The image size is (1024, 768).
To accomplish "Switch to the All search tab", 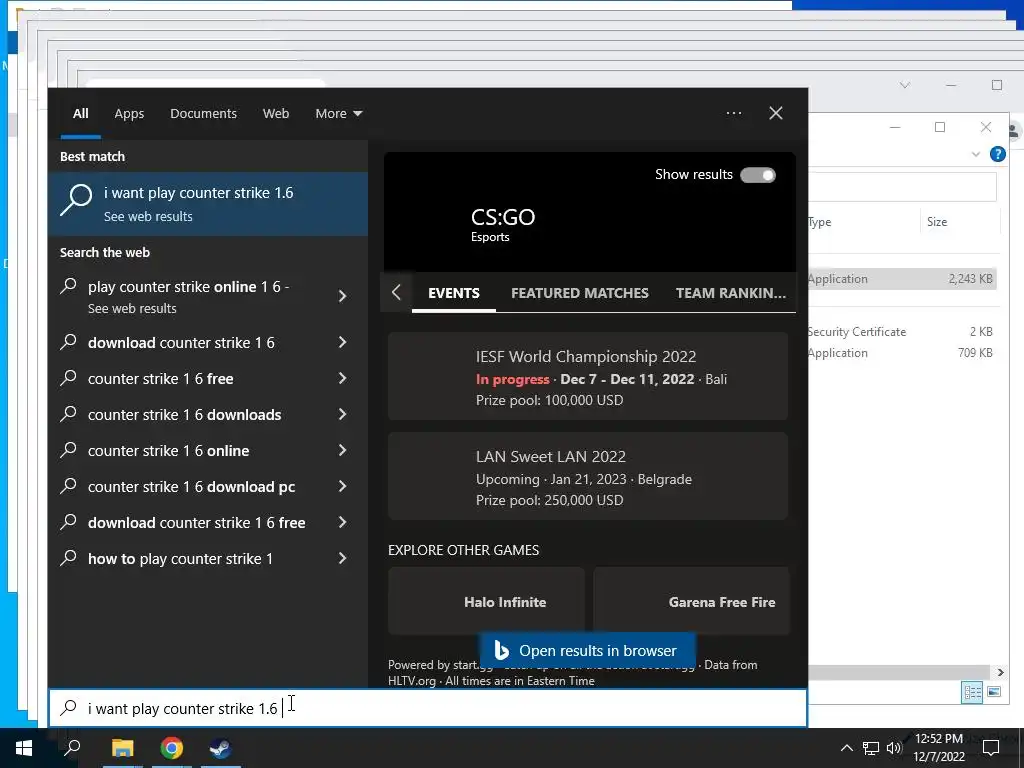I will click(80, 114).
